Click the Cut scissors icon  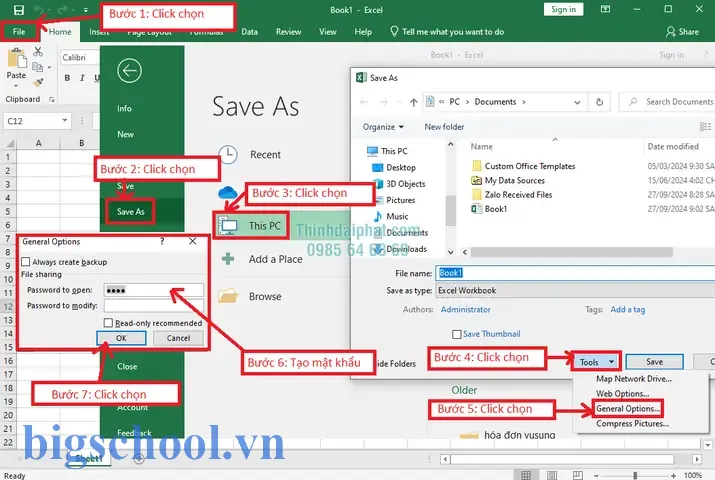pyautogui.click(x=38, y=51)
